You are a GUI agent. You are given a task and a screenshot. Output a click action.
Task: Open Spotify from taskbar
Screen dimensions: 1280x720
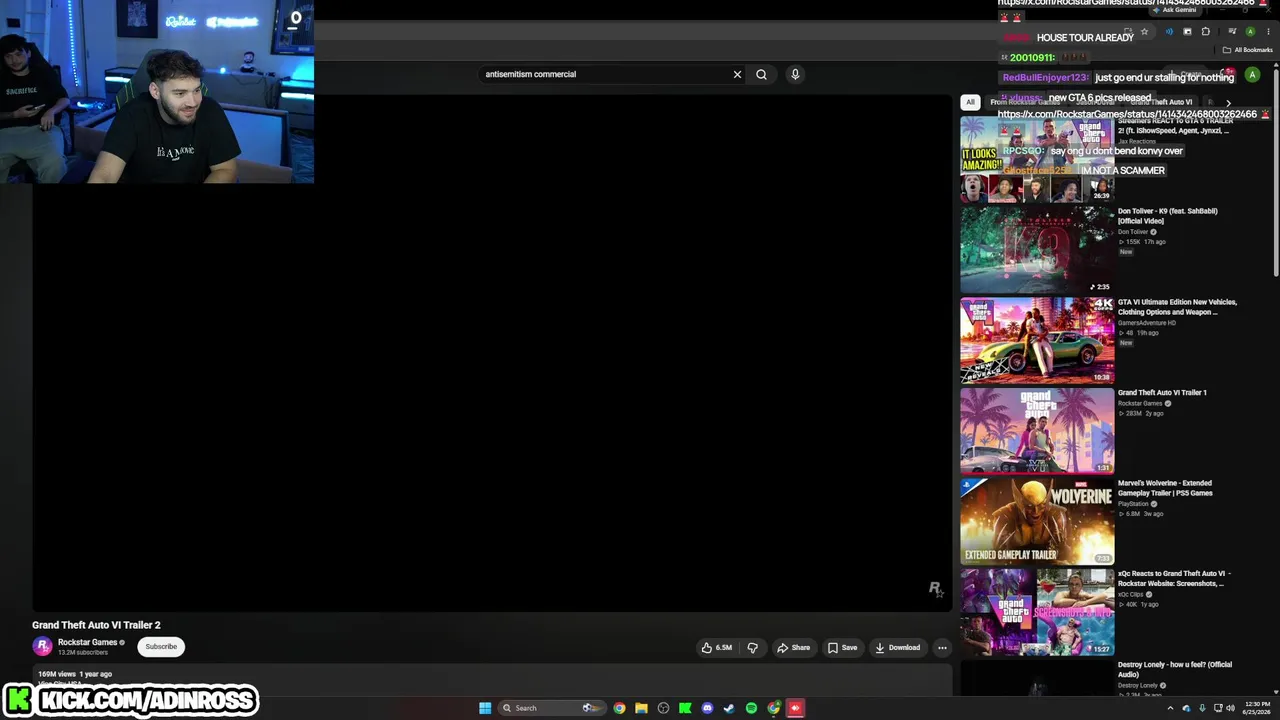click(751, 708)
